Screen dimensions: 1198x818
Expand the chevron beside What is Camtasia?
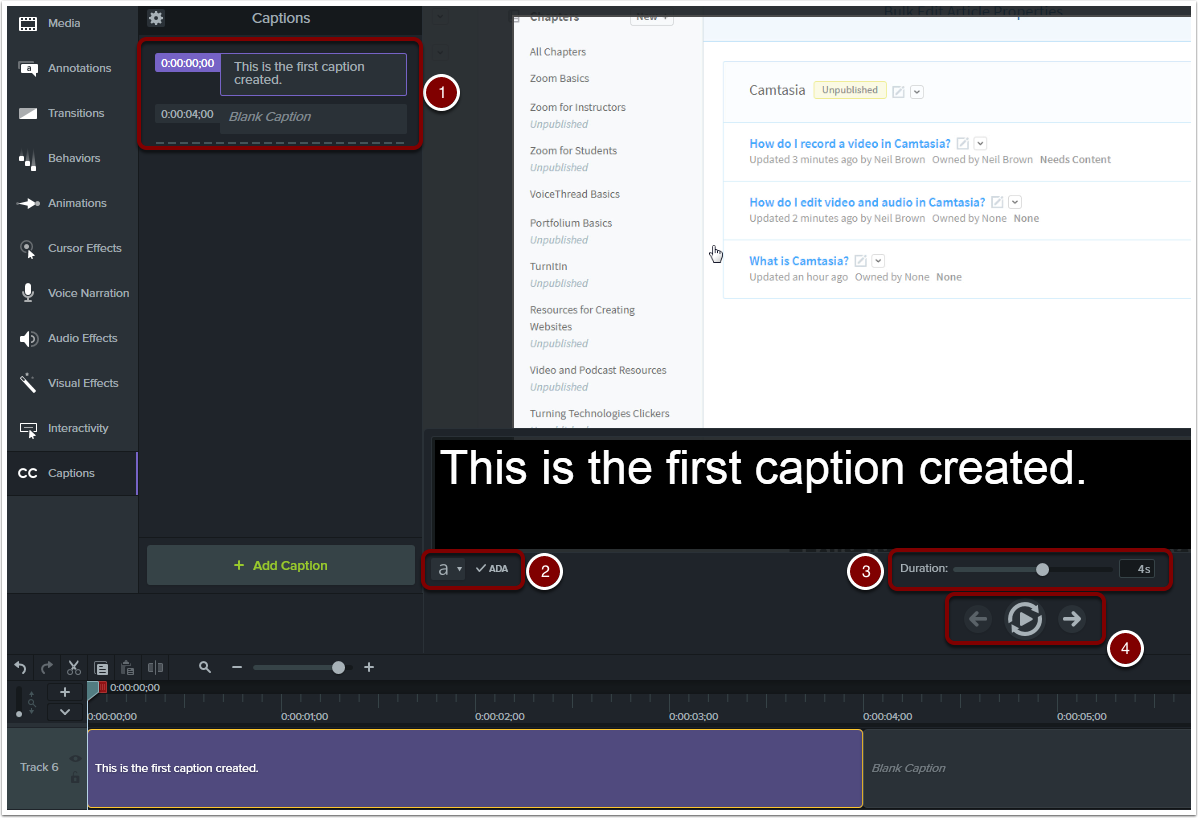click(x=878, y=260)
